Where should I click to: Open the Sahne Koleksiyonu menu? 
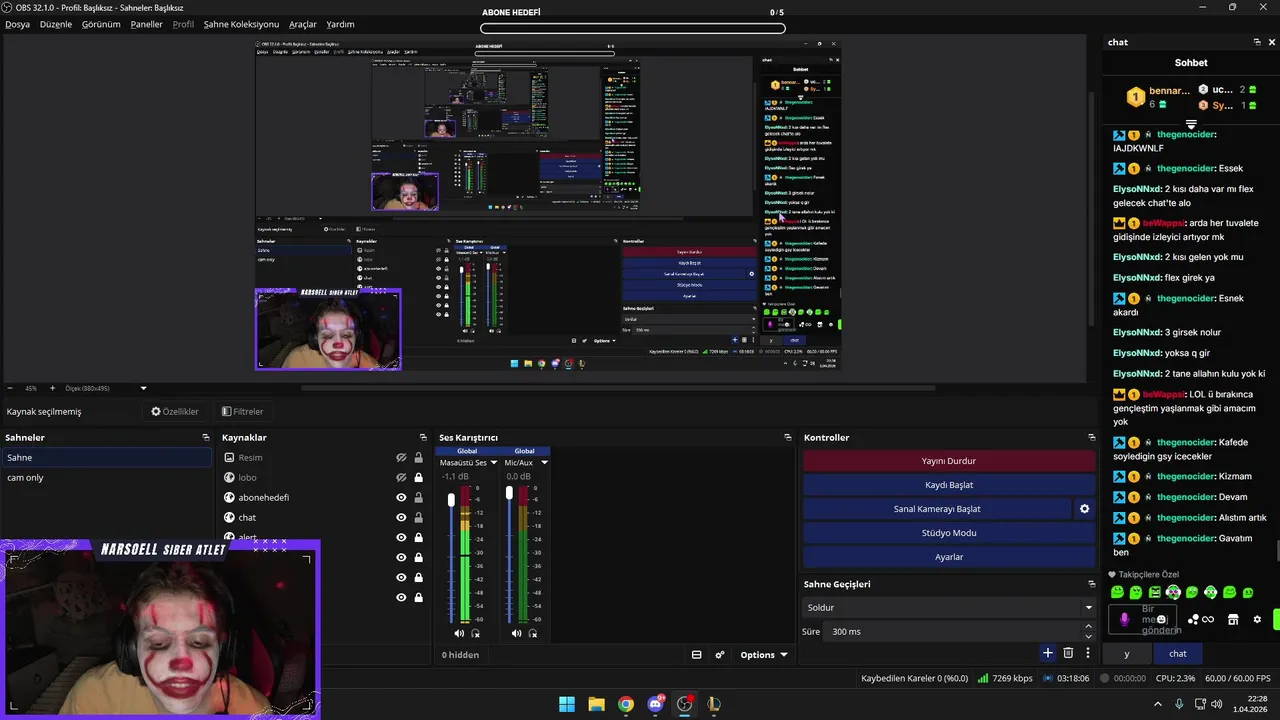[x=241, y=24]
